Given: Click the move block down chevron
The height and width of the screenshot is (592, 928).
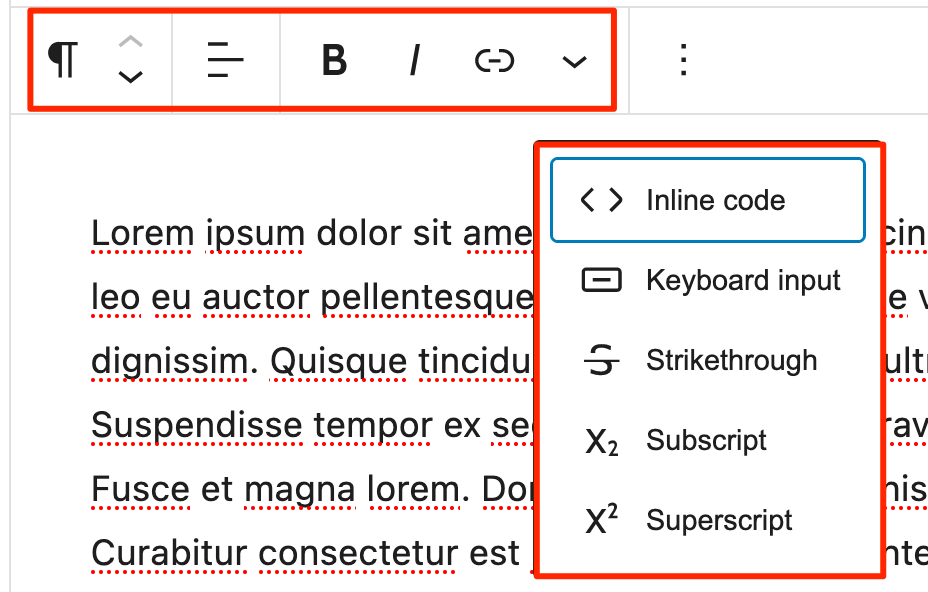Looking at the screenshot, I should point(129,77).
